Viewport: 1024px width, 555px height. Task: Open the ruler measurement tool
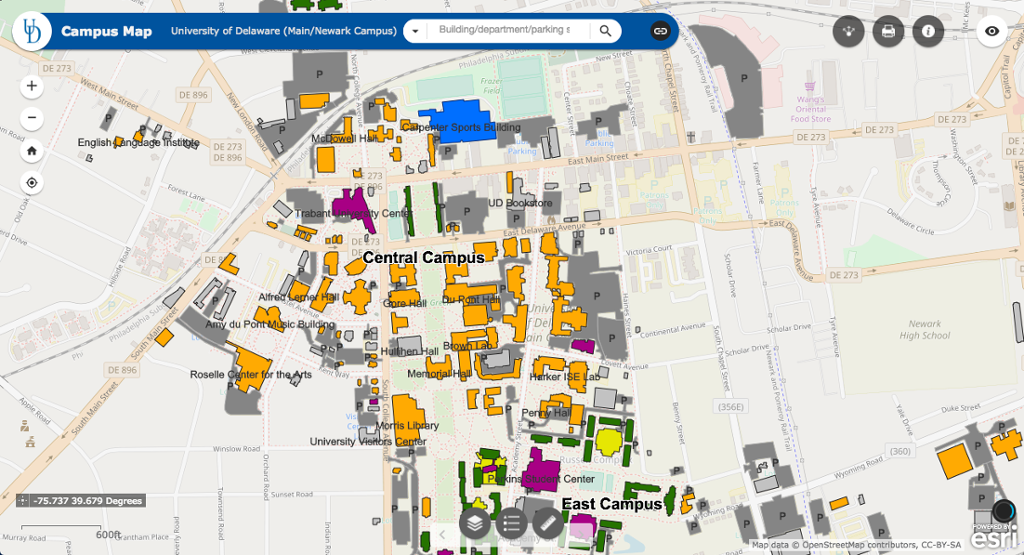[x=548, y=523]
